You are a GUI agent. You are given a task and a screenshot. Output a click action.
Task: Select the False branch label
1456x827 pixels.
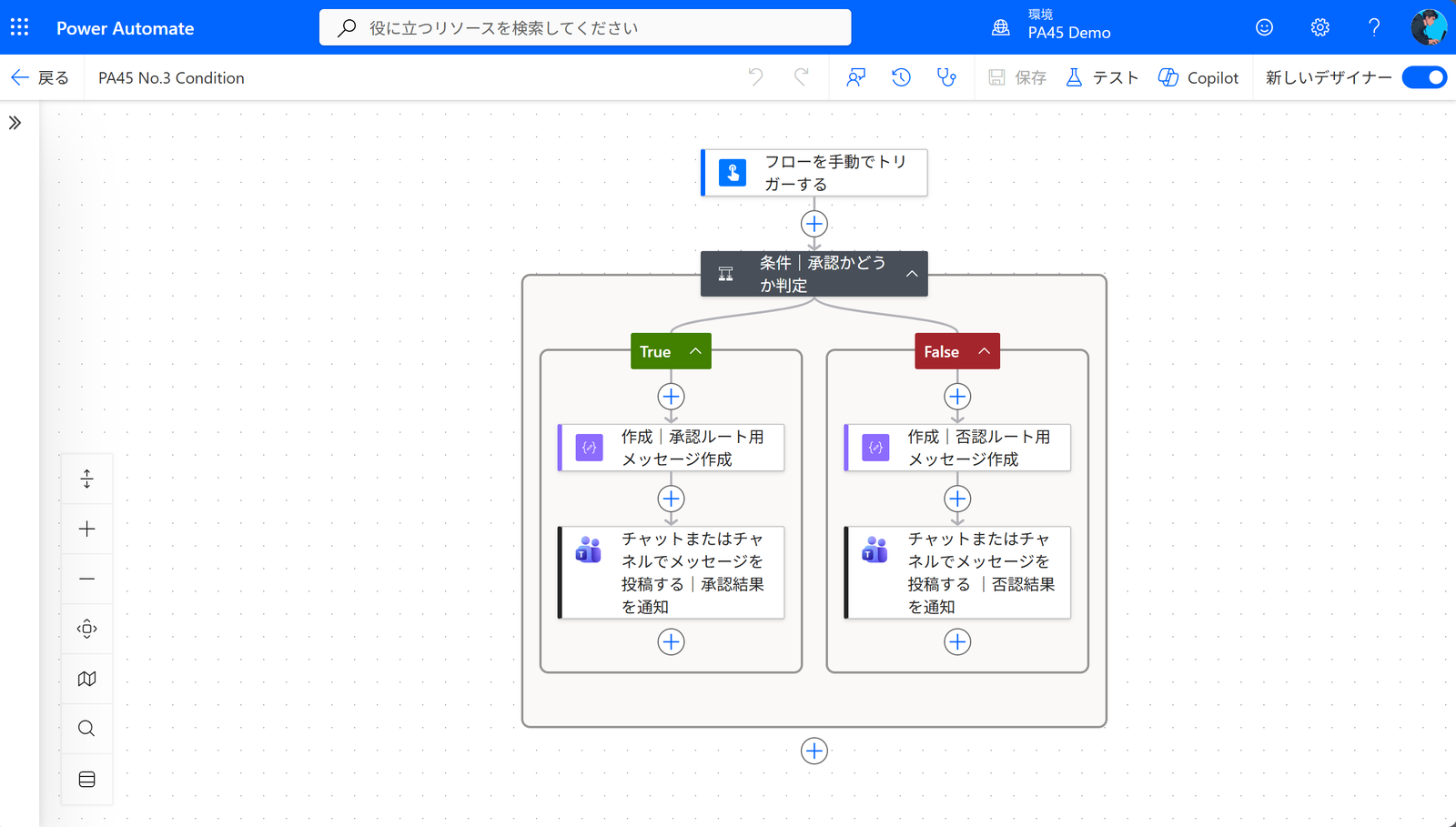[941, 351]
